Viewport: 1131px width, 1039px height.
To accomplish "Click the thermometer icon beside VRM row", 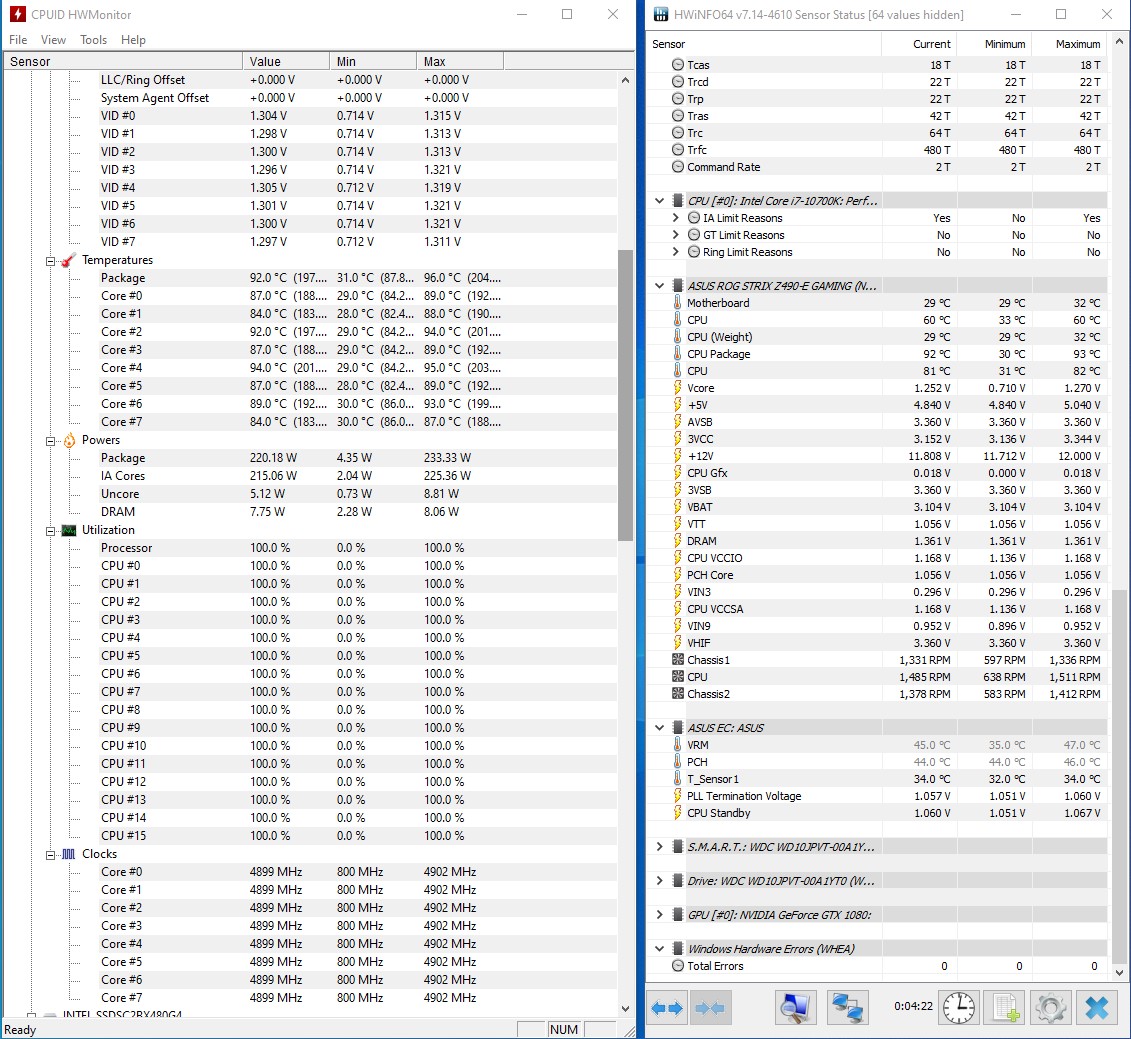I will (x=677, y=745).
